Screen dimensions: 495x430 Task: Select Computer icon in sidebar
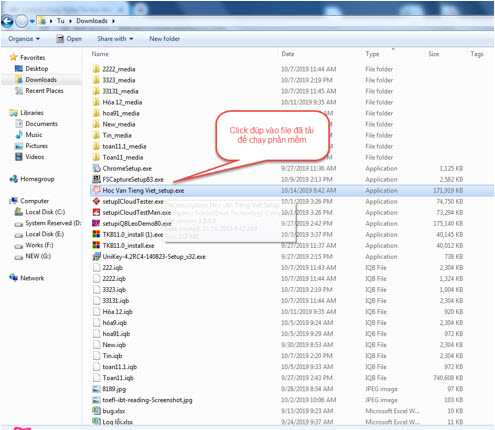click(x=14, y=201)
